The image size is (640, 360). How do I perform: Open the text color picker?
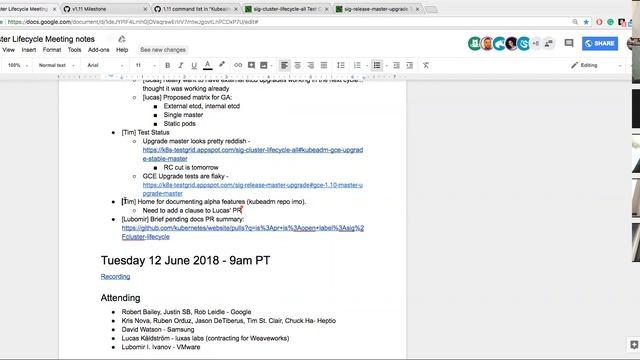pyautogui.click(x=207, y=65)
